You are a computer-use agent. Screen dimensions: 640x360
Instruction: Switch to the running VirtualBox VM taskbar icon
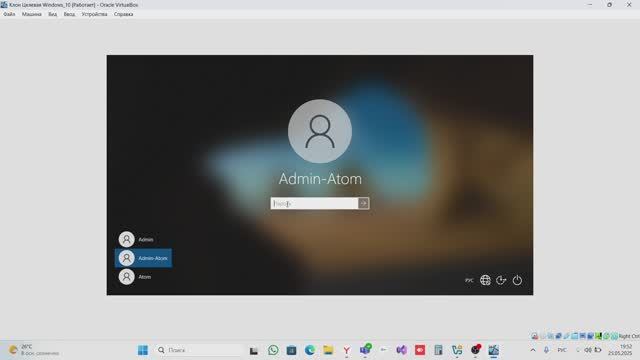493,350
